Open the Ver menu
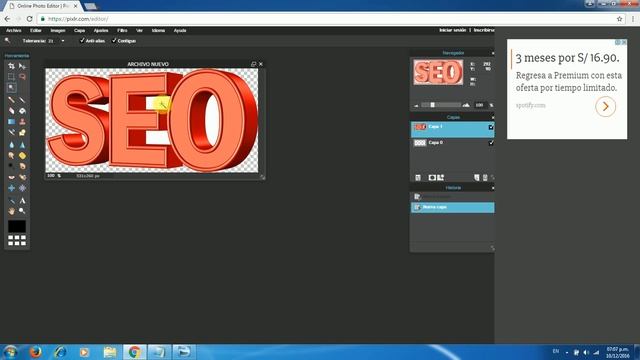This screenshot has height=360, width=640. [x=139, y=31]
